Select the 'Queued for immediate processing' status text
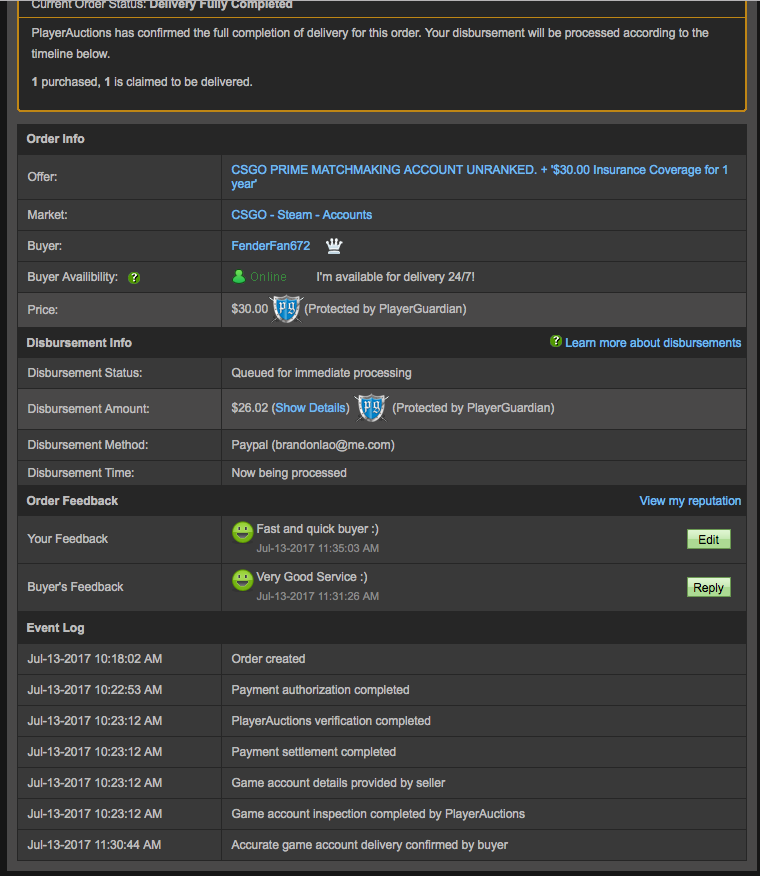The image size is (760, 876). click(321, 373)
